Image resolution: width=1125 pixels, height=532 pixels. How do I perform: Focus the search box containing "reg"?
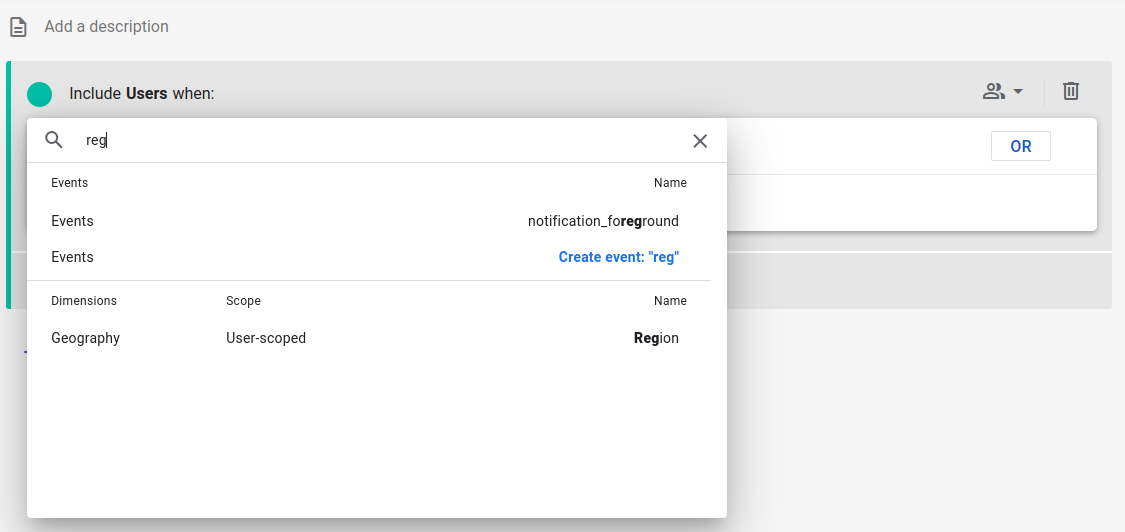coord(380,141)
